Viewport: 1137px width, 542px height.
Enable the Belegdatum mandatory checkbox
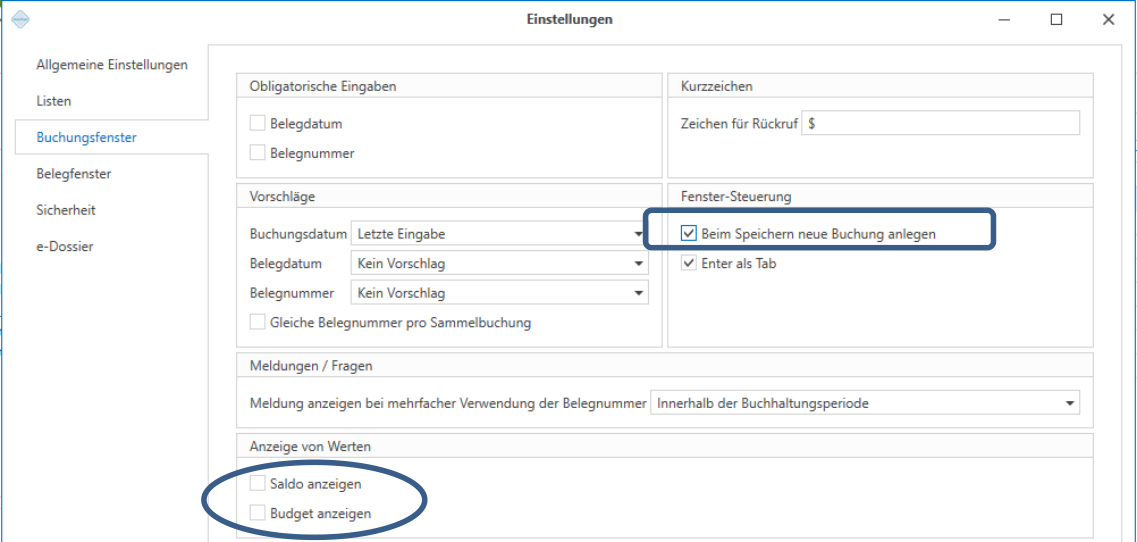pyautogui.click(x=257, y=123)
